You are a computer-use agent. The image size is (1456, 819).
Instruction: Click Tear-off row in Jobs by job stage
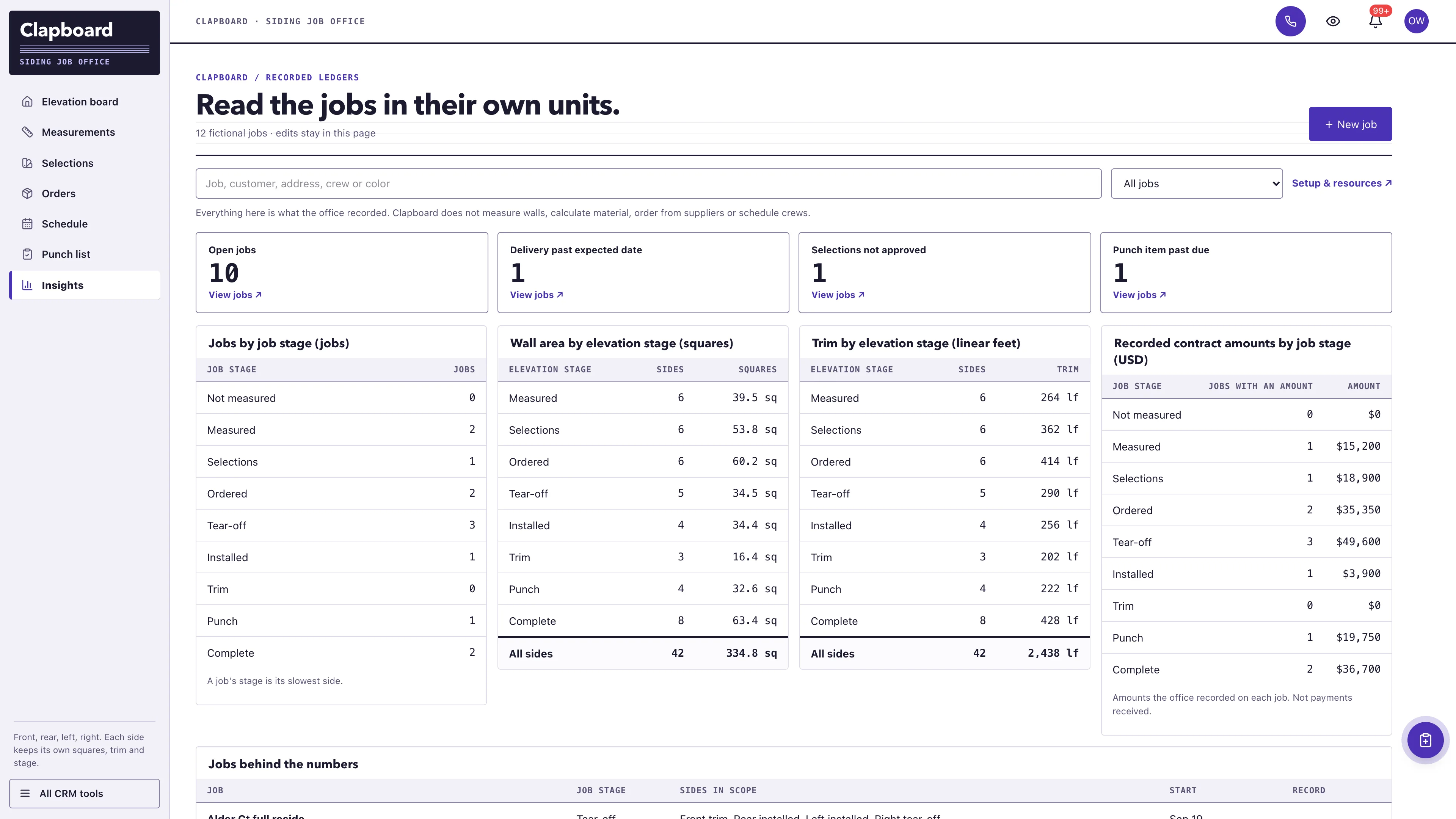pyautogui.click(x=341, y=525)
